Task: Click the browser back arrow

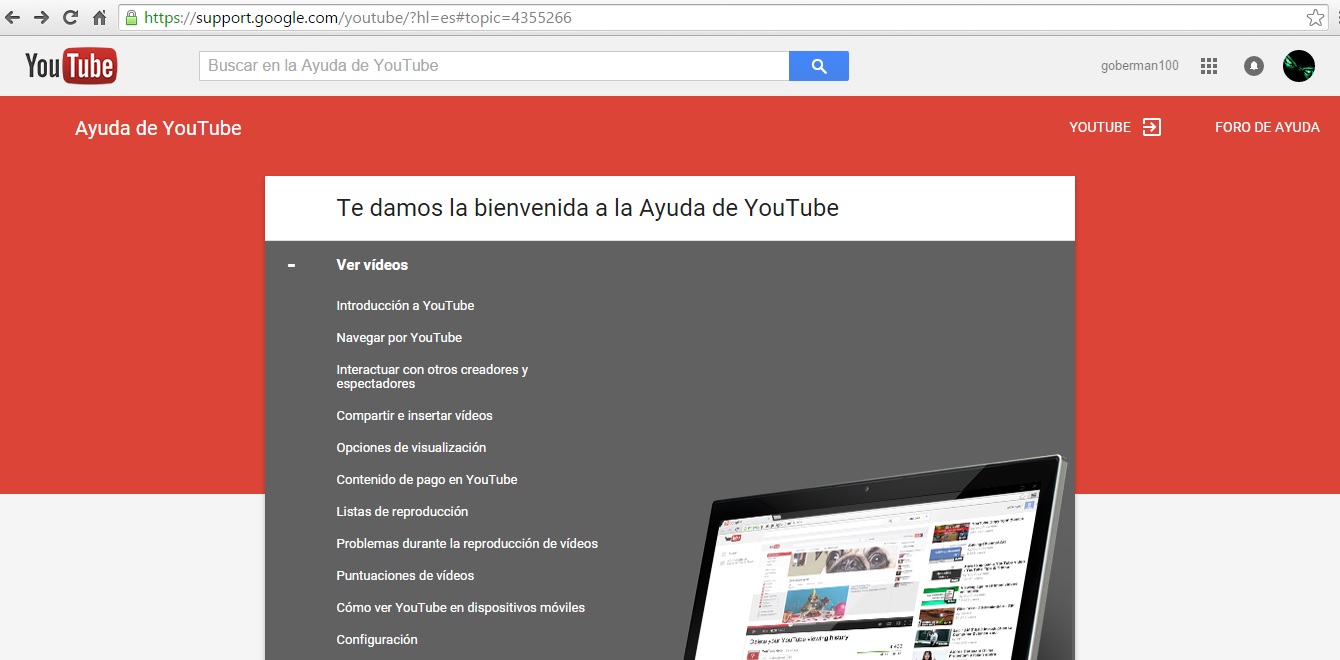Action: [13, 17]
